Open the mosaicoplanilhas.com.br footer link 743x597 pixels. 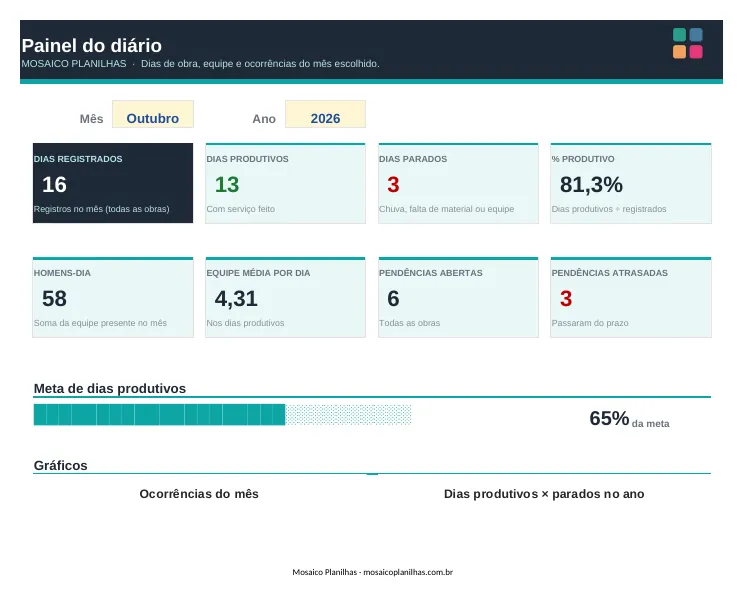coord(408,572)
